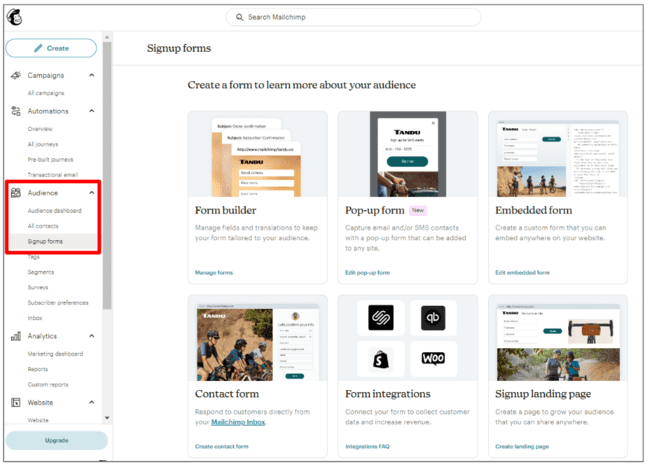Click the QuickBooks integration icon
Image resolution: width=650 pixels, height=470 pixels.
[433, 318]
